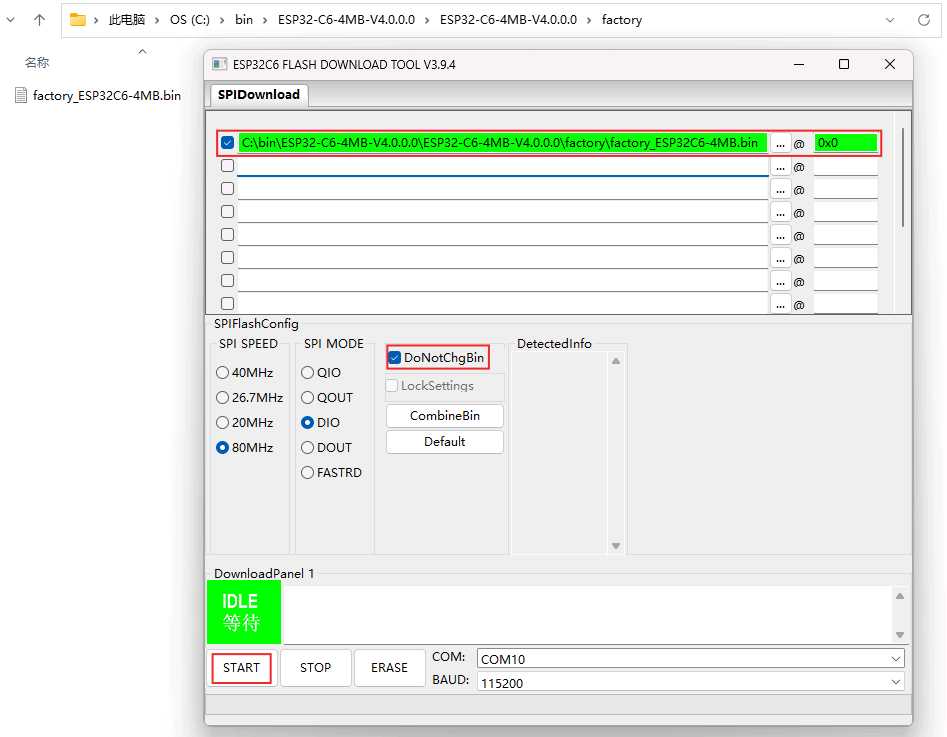Expand the Explorer address history dropdown
Viewport: 947px width, 737px height.
(890, 20)
